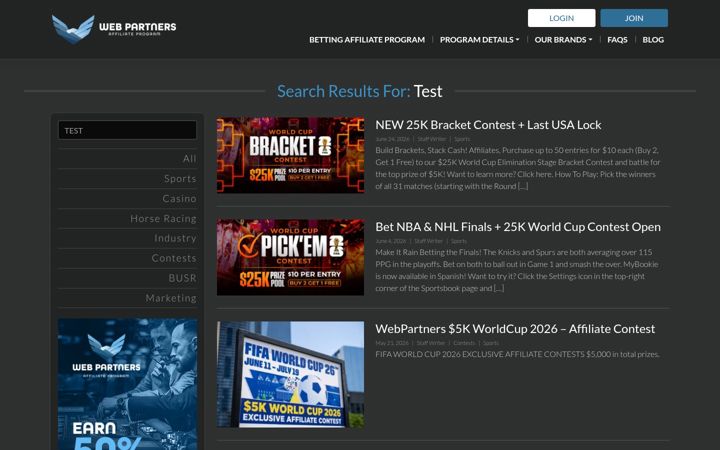The height and width of the screenshot is (450, 720).
Task: Click the Sports tag under WorldCup 2026 article
Action: pos(490,343)
